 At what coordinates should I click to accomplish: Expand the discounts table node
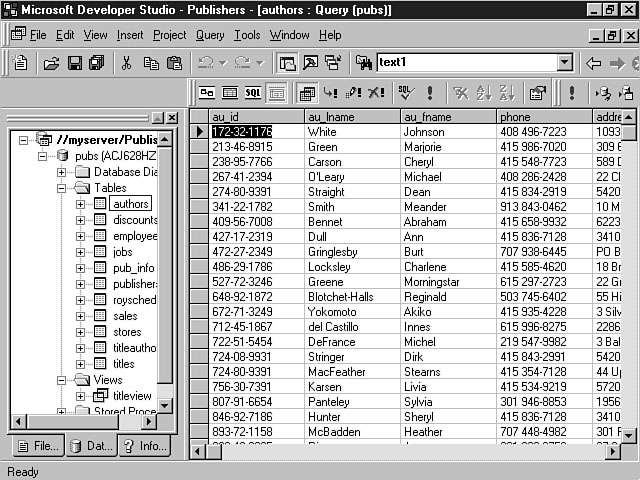point(81,220)
